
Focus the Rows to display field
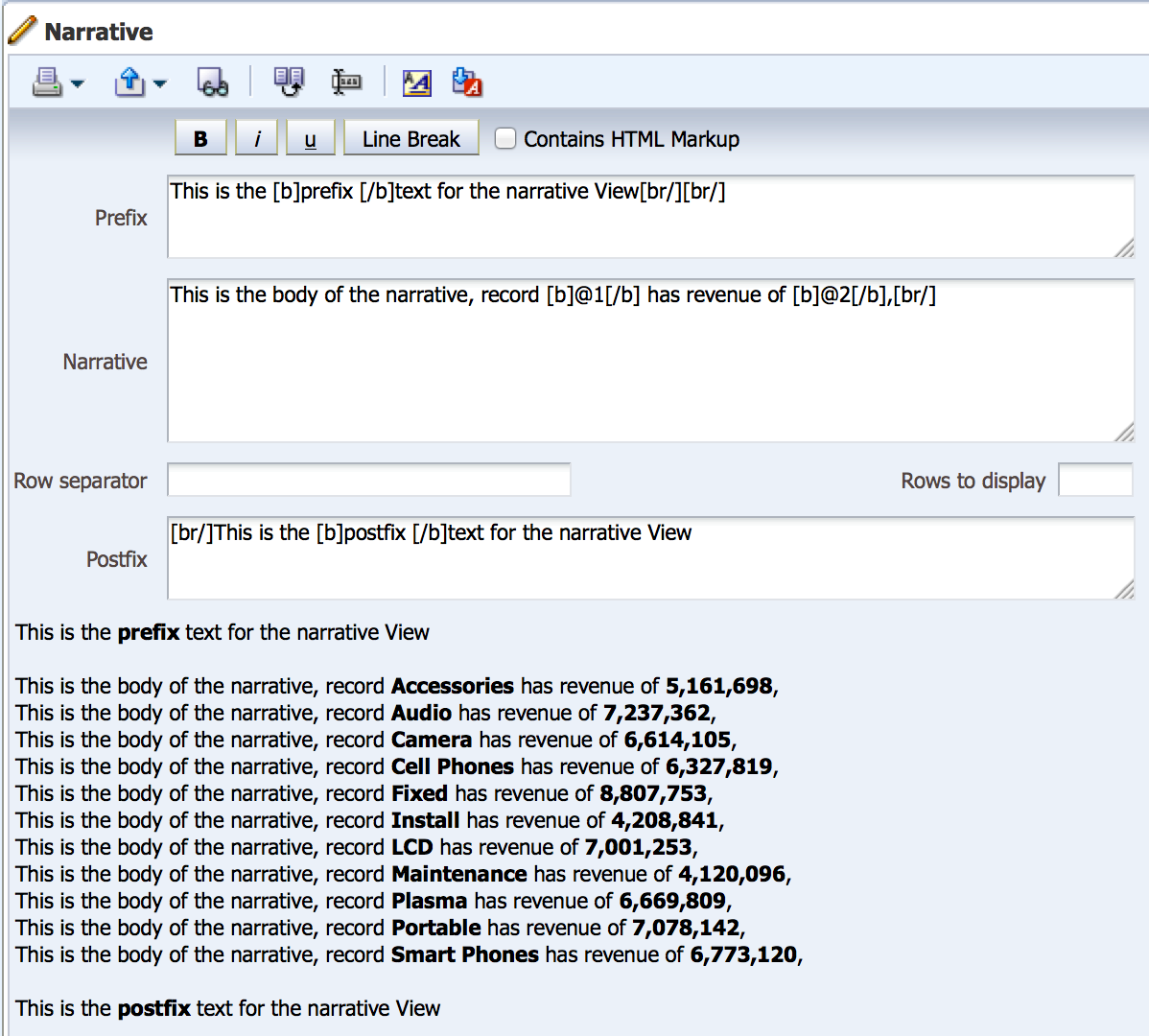[1095, 480]
